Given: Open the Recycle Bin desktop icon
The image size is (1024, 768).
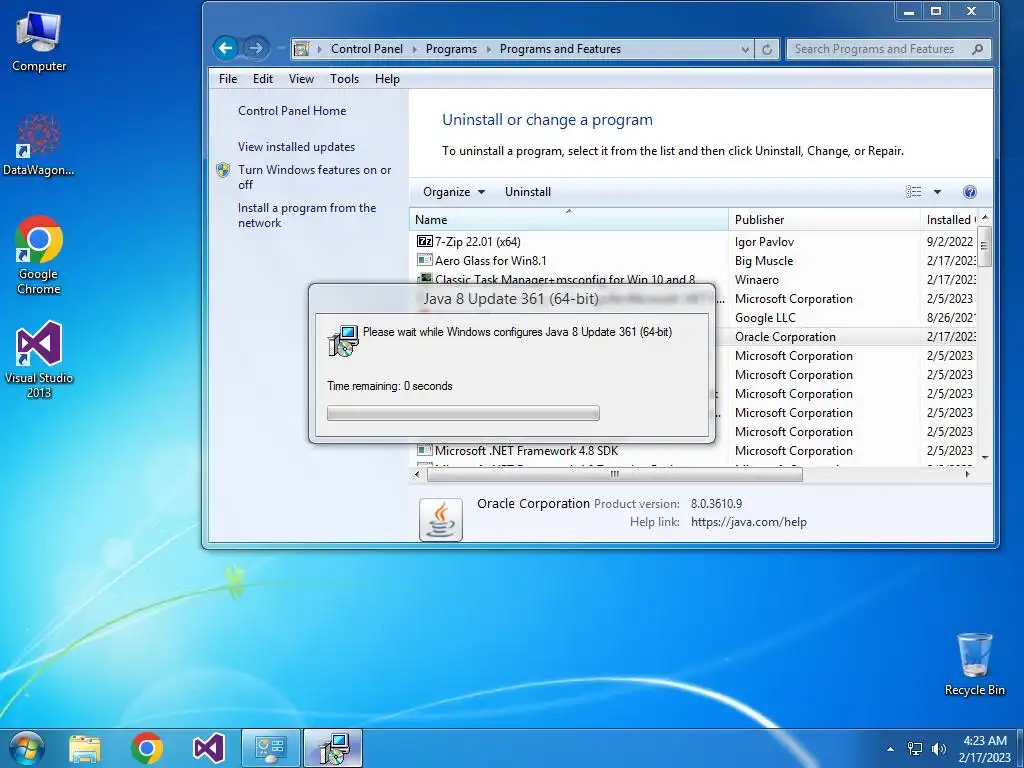Looking at the screenshot, I should (x=974, y=664).
